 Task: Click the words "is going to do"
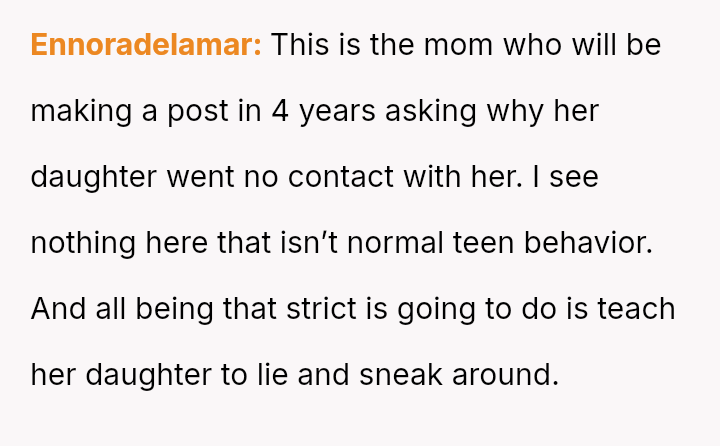pyautogui.click(x=465, y=309)
